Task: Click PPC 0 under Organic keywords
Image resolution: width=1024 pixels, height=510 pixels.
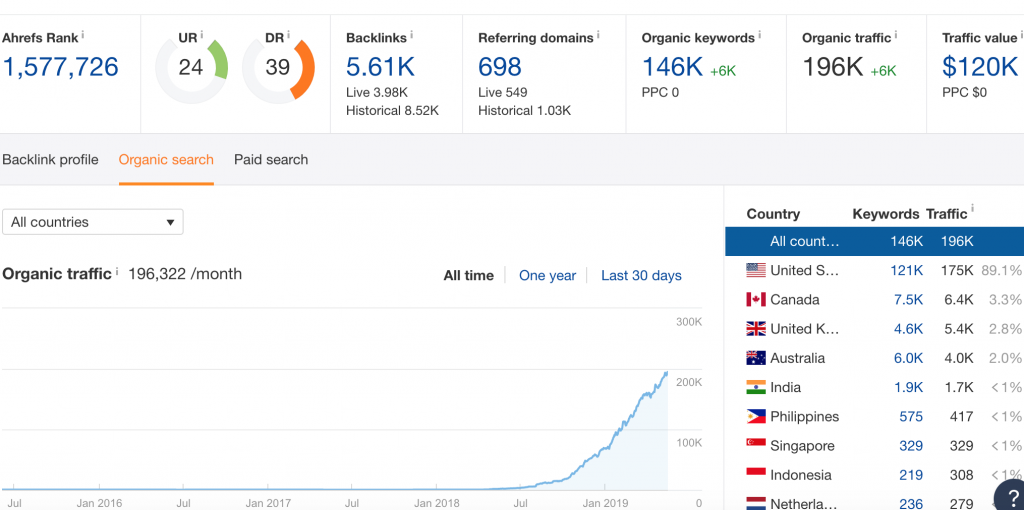Action: 660,92
